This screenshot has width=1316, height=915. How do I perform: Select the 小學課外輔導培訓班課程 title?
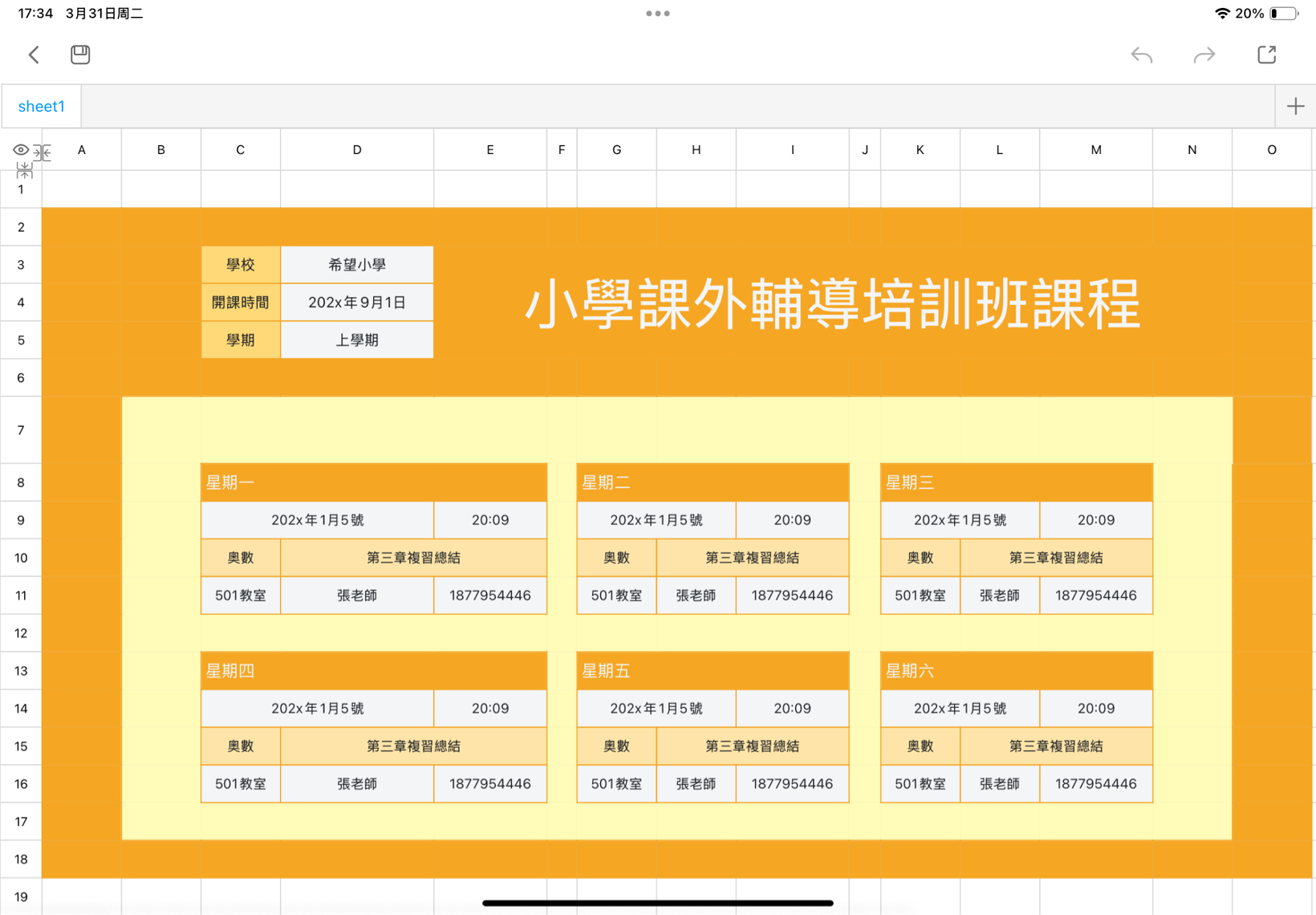(833, 304)
